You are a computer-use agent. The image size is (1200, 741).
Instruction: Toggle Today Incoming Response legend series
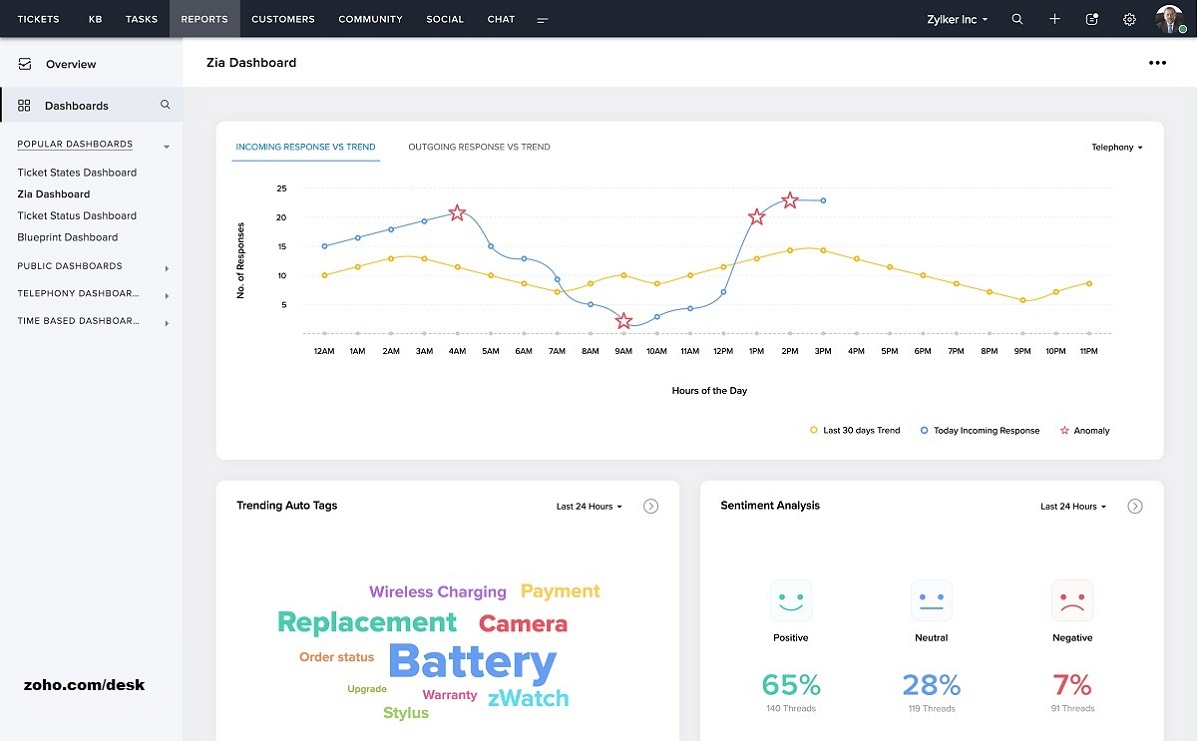(x=980, y=431)
